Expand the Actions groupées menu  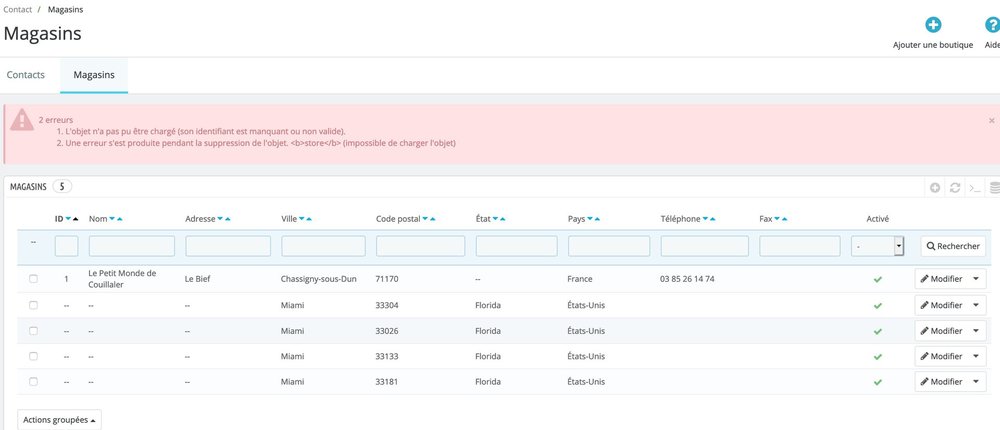click(59, 420)
